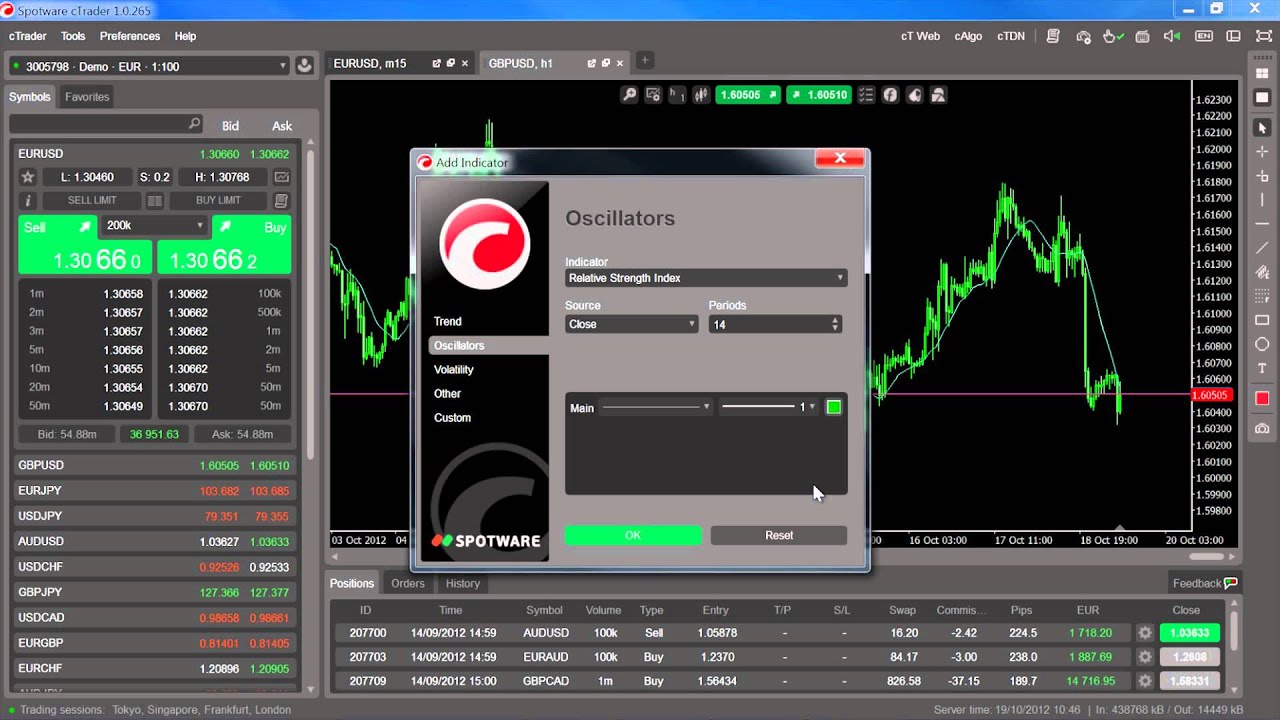Click the Feedback button
Viewport: 1280px width, 720px height.
tap(1205, 583)
